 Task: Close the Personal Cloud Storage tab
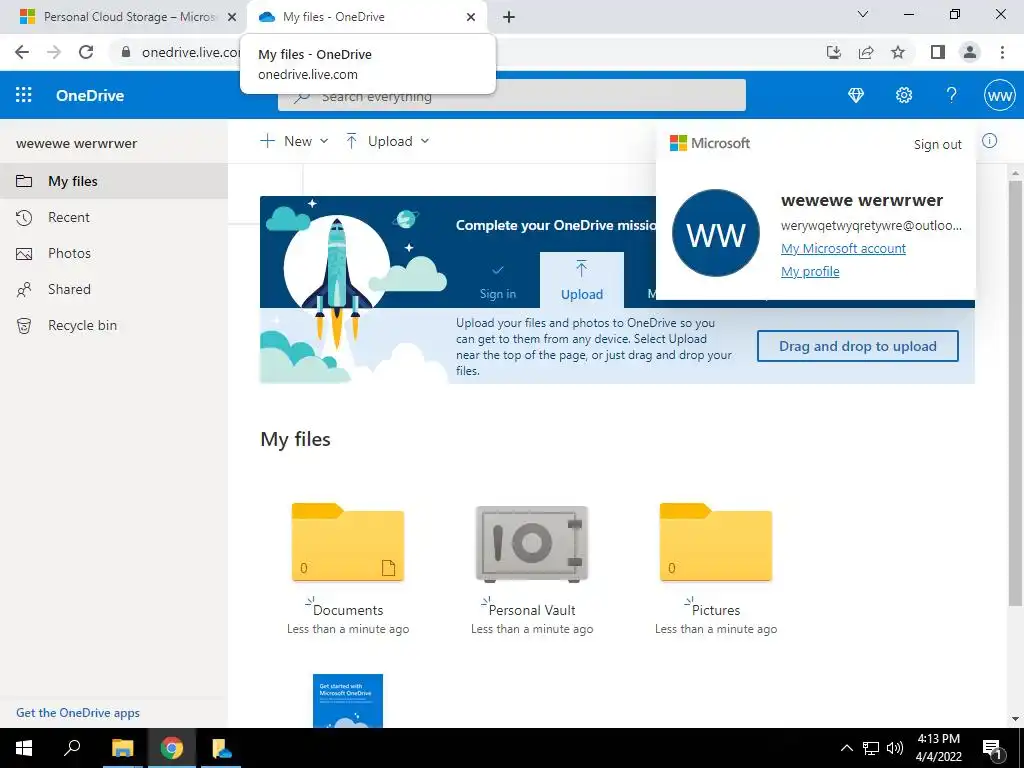(x=232, y=17)
